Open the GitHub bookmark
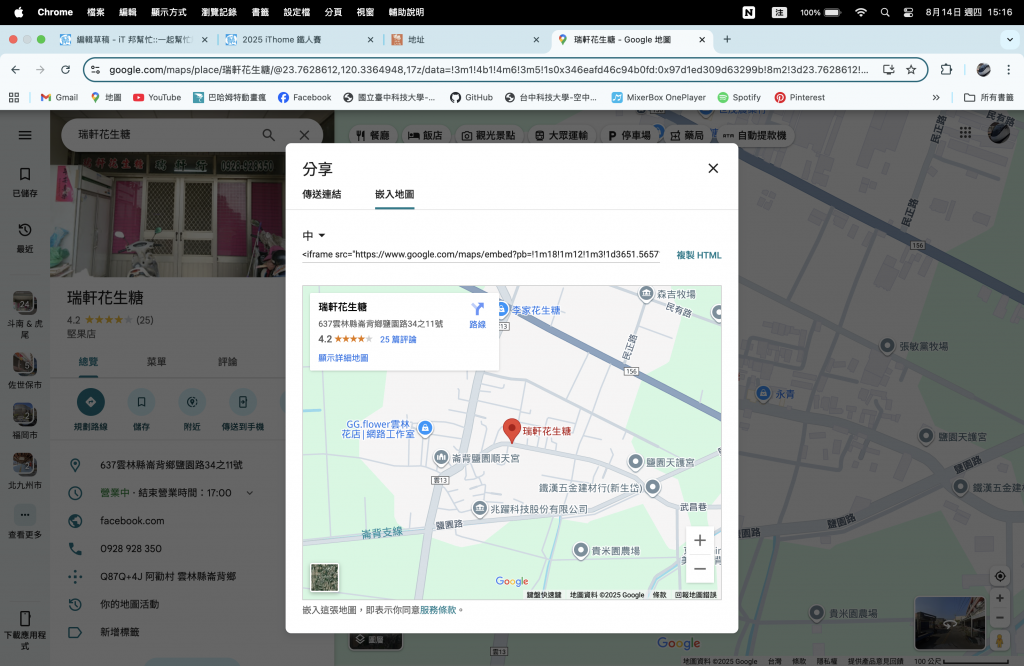 471,97
